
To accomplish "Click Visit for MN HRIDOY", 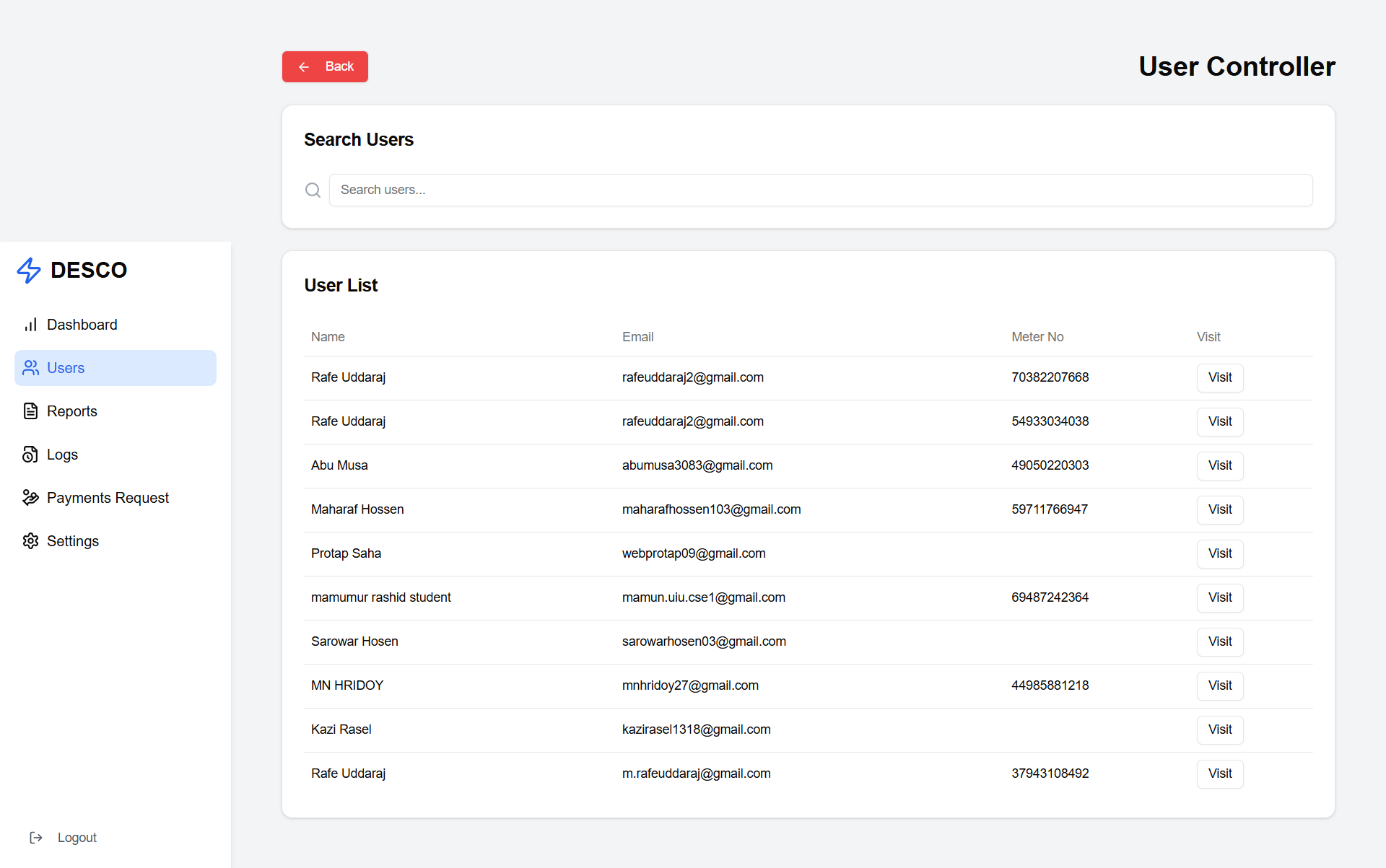I will click(1219, 685).
